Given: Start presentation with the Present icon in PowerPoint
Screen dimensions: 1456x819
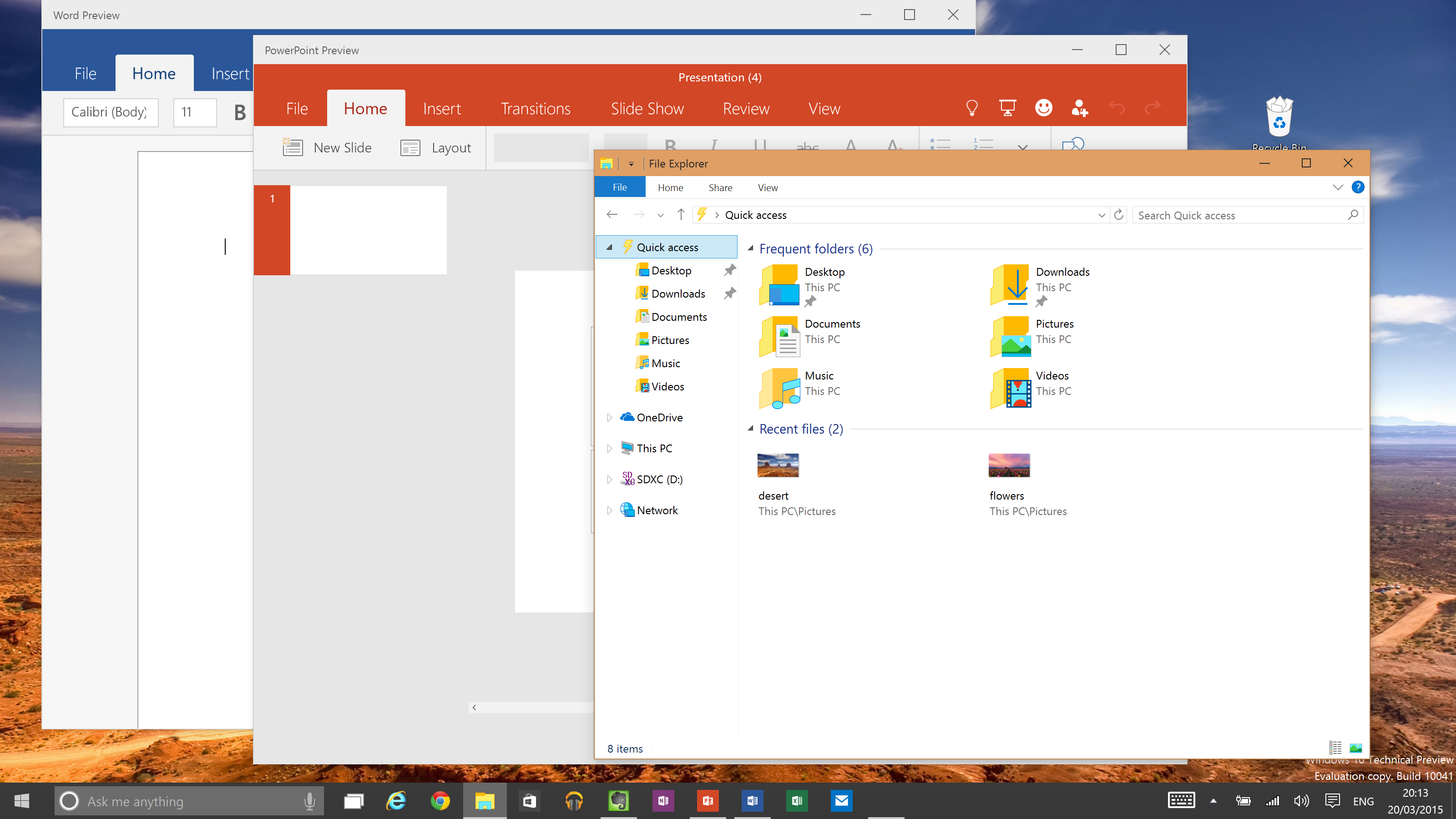Looking at the screenshot, I should [x=1007, y=108].
